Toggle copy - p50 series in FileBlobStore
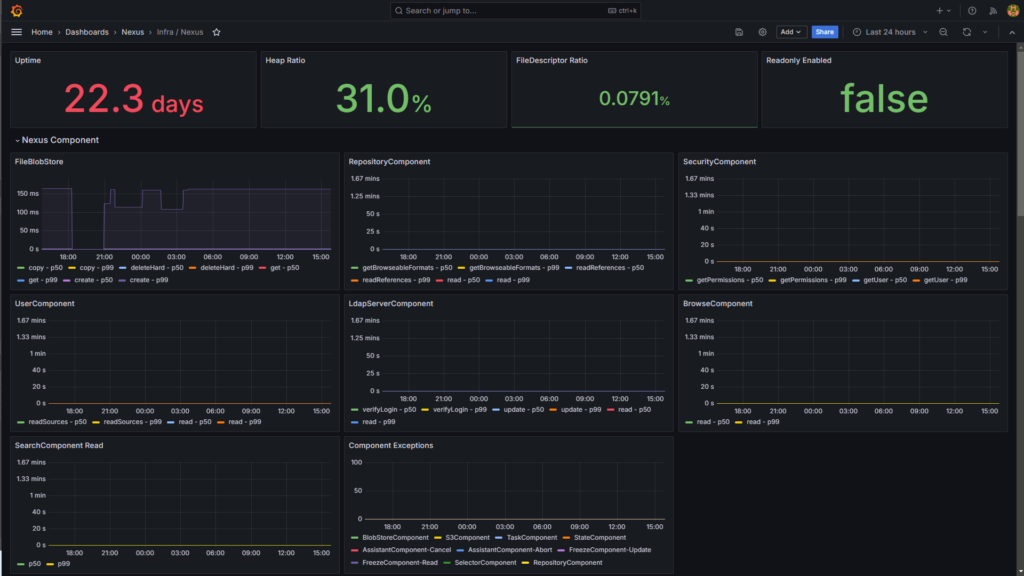This screenshot has width=1024, height=576. (46, 268)
